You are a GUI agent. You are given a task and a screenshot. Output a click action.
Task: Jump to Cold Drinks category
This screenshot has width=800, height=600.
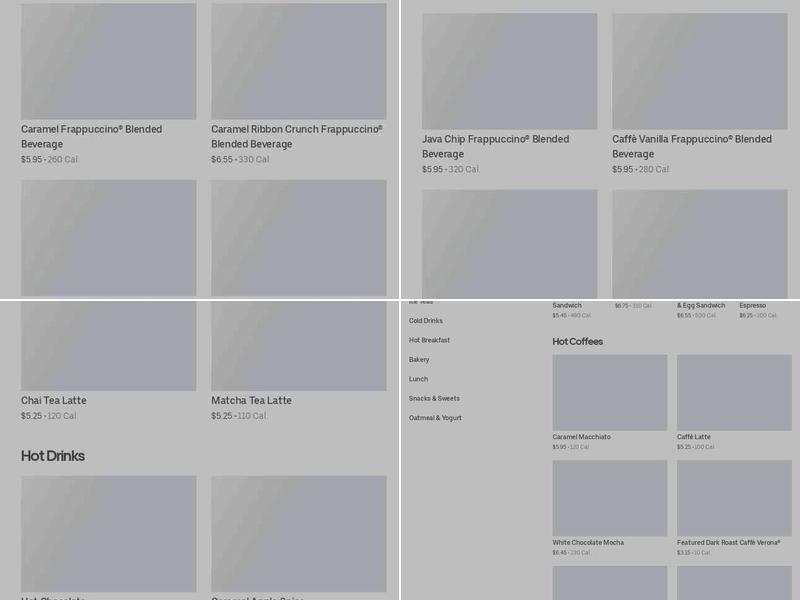[x=426, y=321]
